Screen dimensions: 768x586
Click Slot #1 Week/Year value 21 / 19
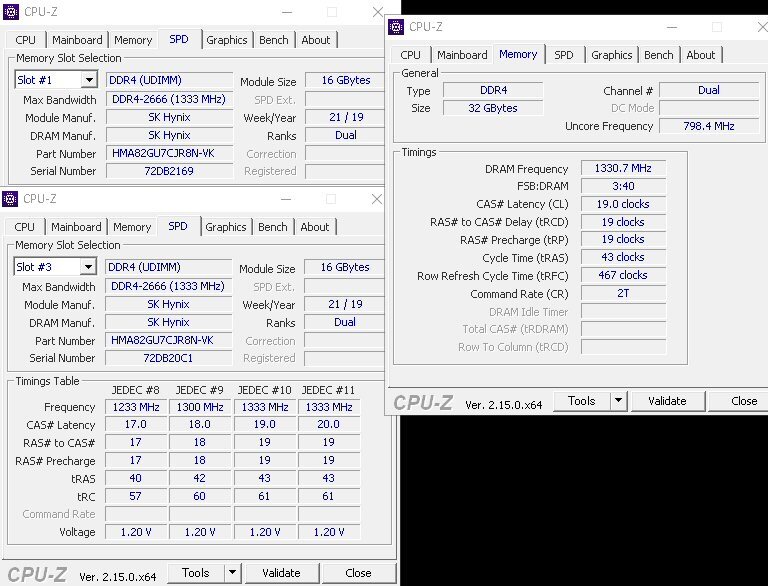(346, 117)
